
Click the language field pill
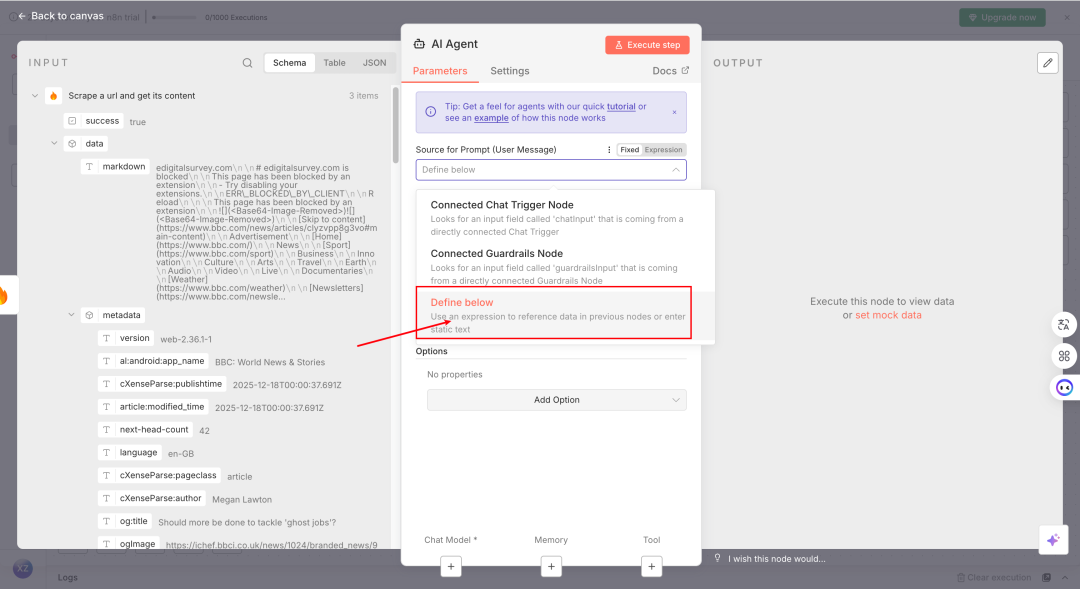130,453
